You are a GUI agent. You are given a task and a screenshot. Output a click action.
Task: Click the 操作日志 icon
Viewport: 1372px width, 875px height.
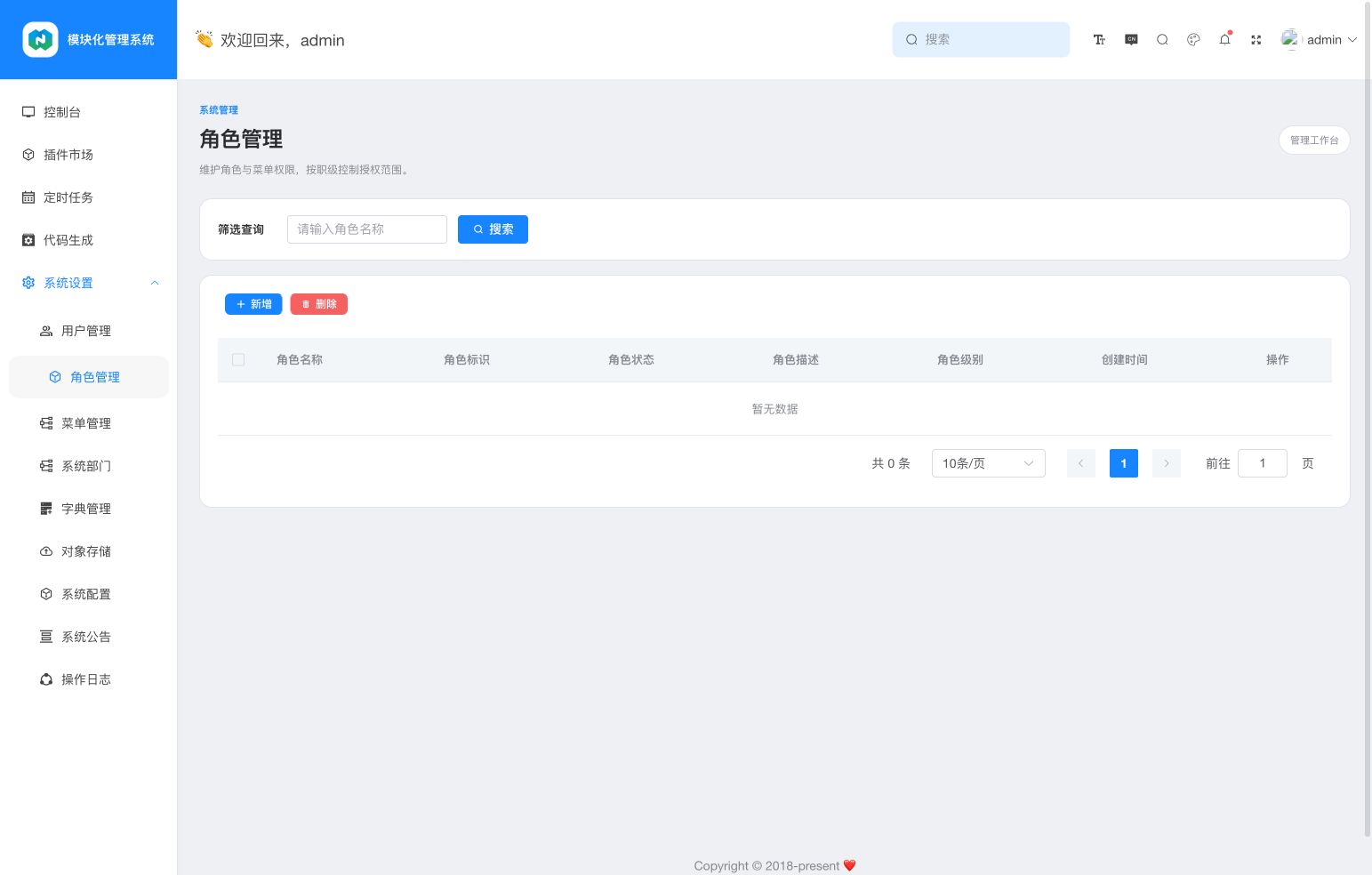[x=46, y=679]
